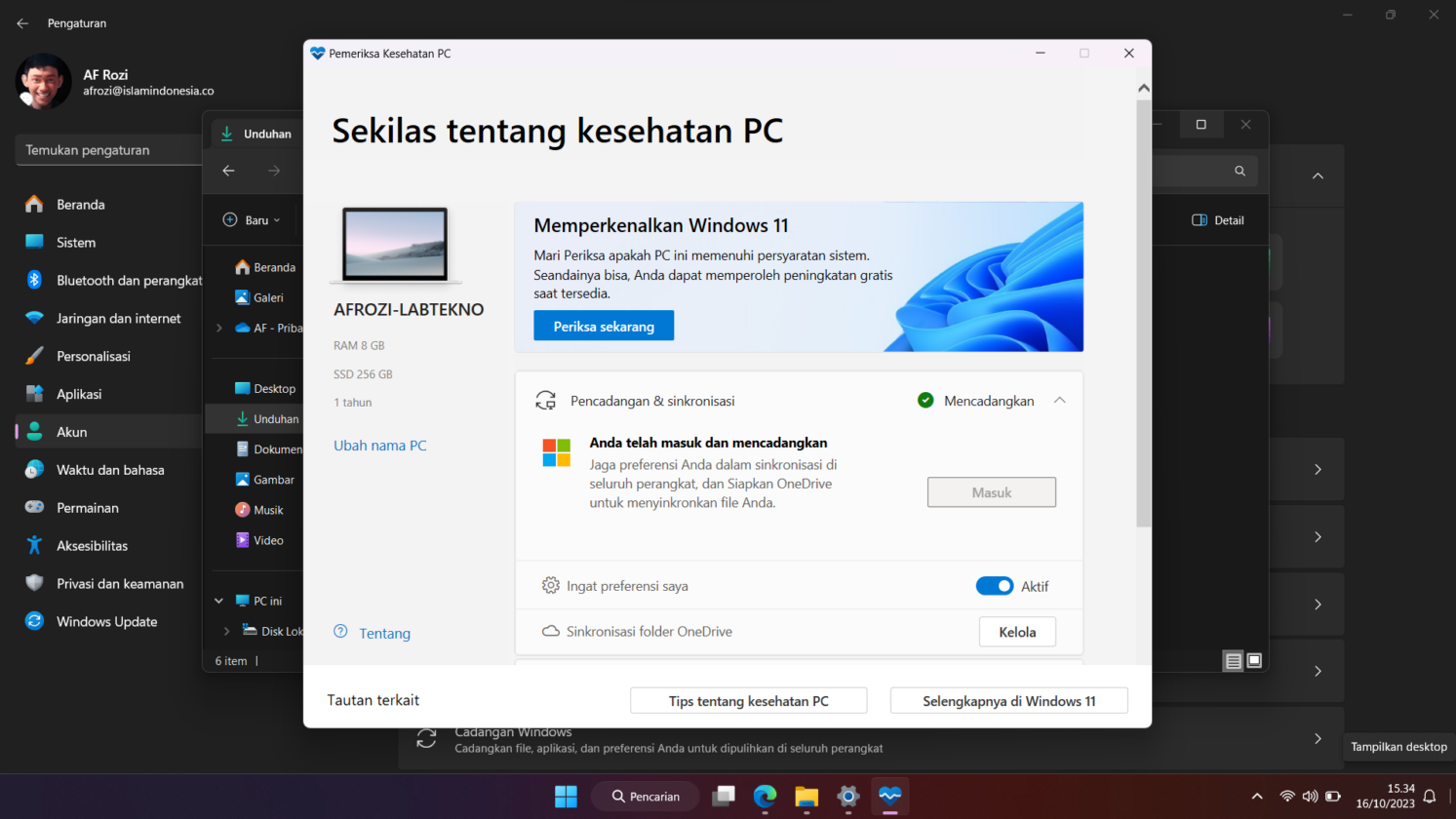1456x819 pixels.
Task: Go back in Settings via back arrow
Action: coord(22,23)
